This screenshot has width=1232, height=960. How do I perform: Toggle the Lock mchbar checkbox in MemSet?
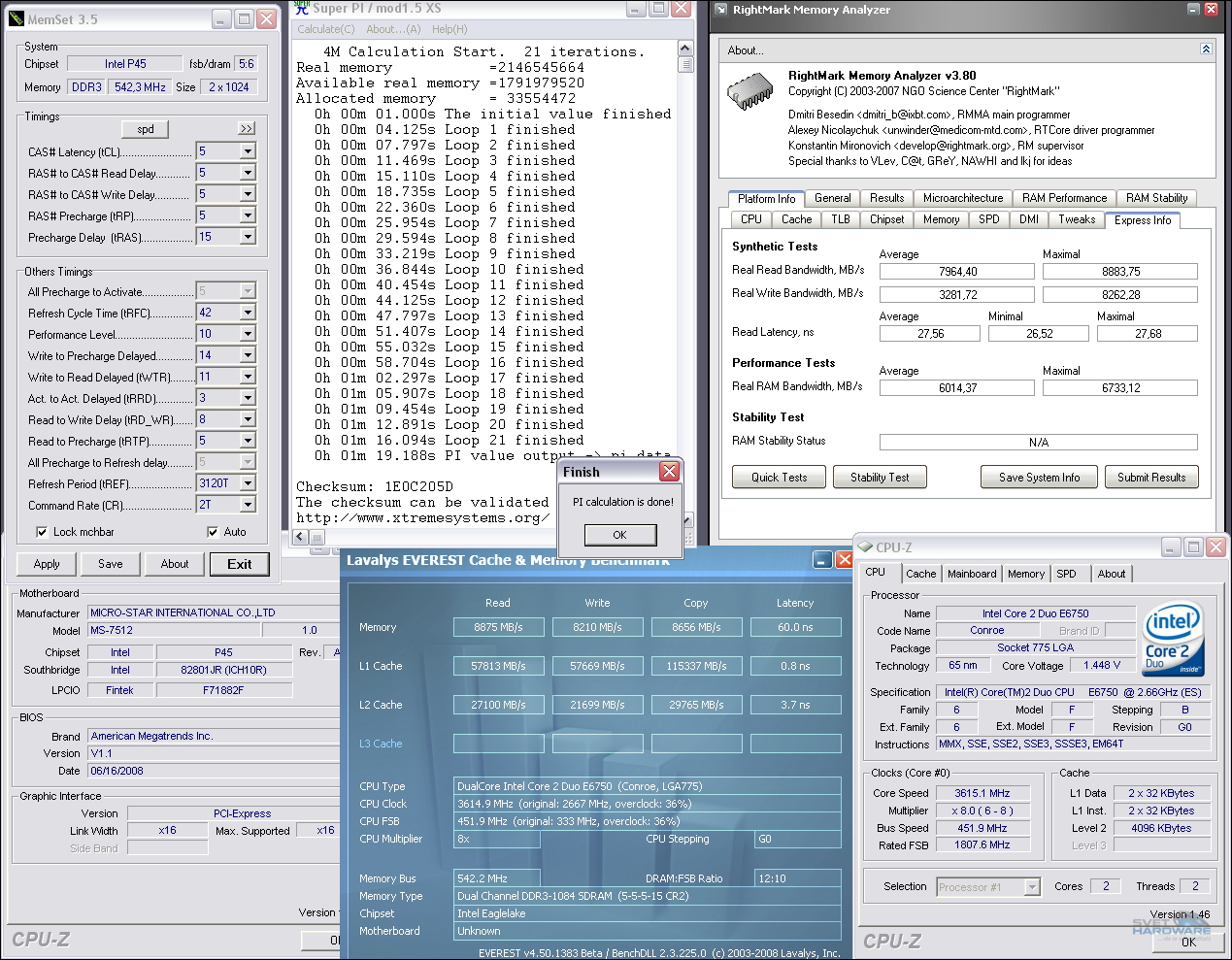tap(43, 532)
